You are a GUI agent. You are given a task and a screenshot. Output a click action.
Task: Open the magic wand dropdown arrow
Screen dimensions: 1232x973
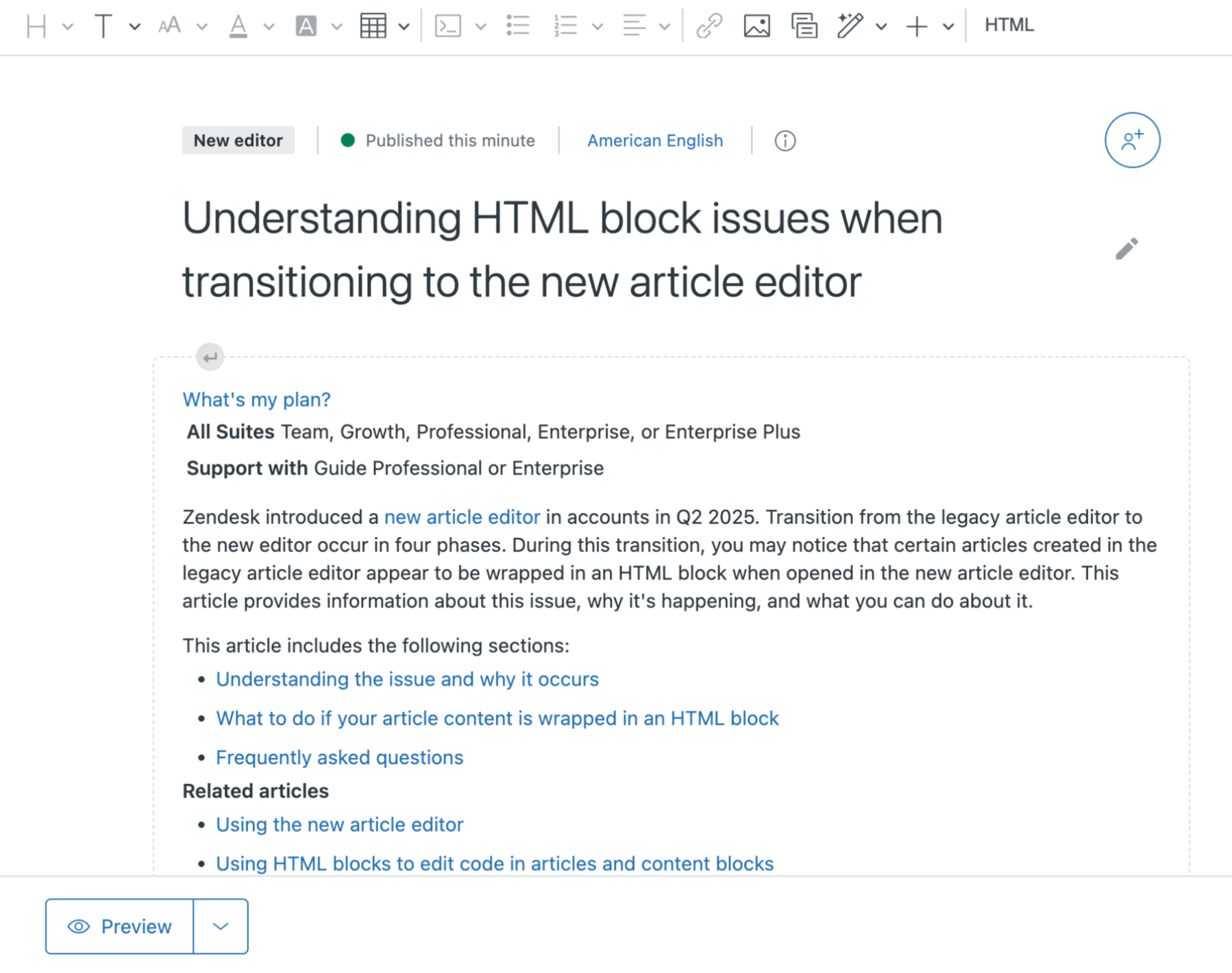point(881,27)
